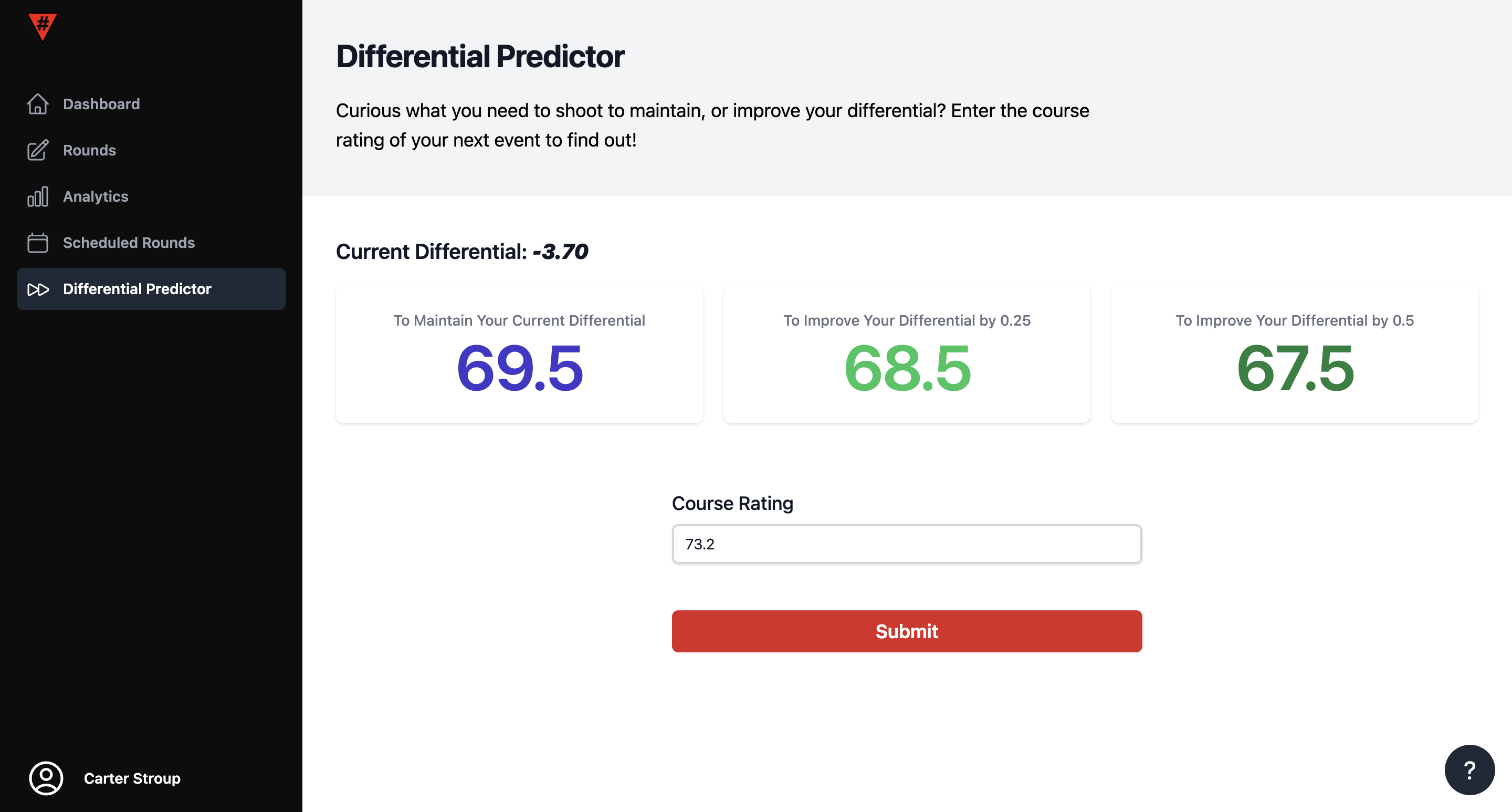Viewport: 1512px width, 812px height.
Task: Navigate to Analytics
Action: (95, 196)
